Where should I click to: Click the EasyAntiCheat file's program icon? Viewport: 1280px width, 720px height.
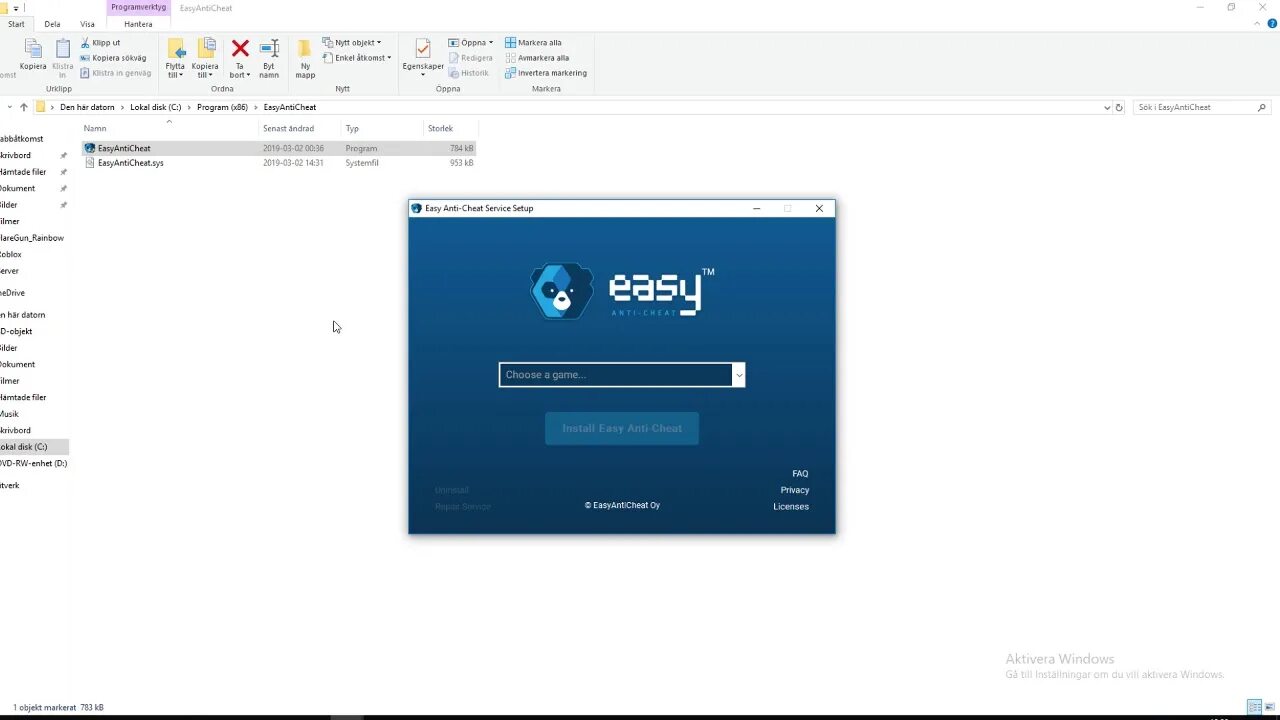90,148
